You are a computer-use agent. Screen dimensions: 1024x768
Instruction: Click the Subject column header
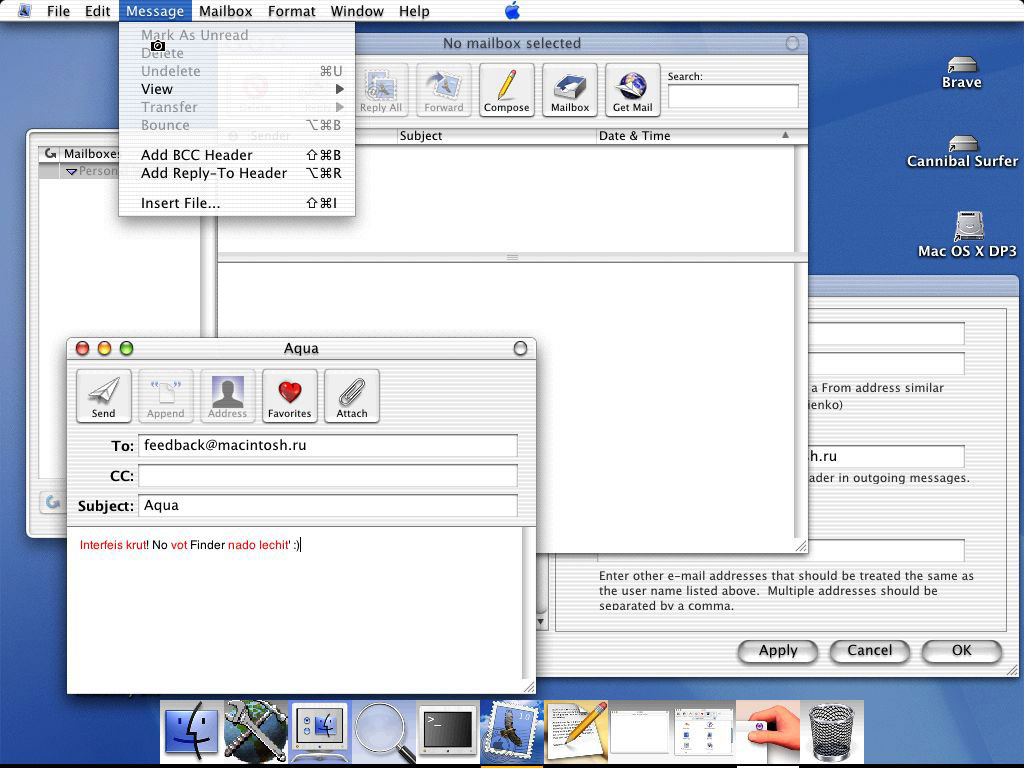coord(497,136)
